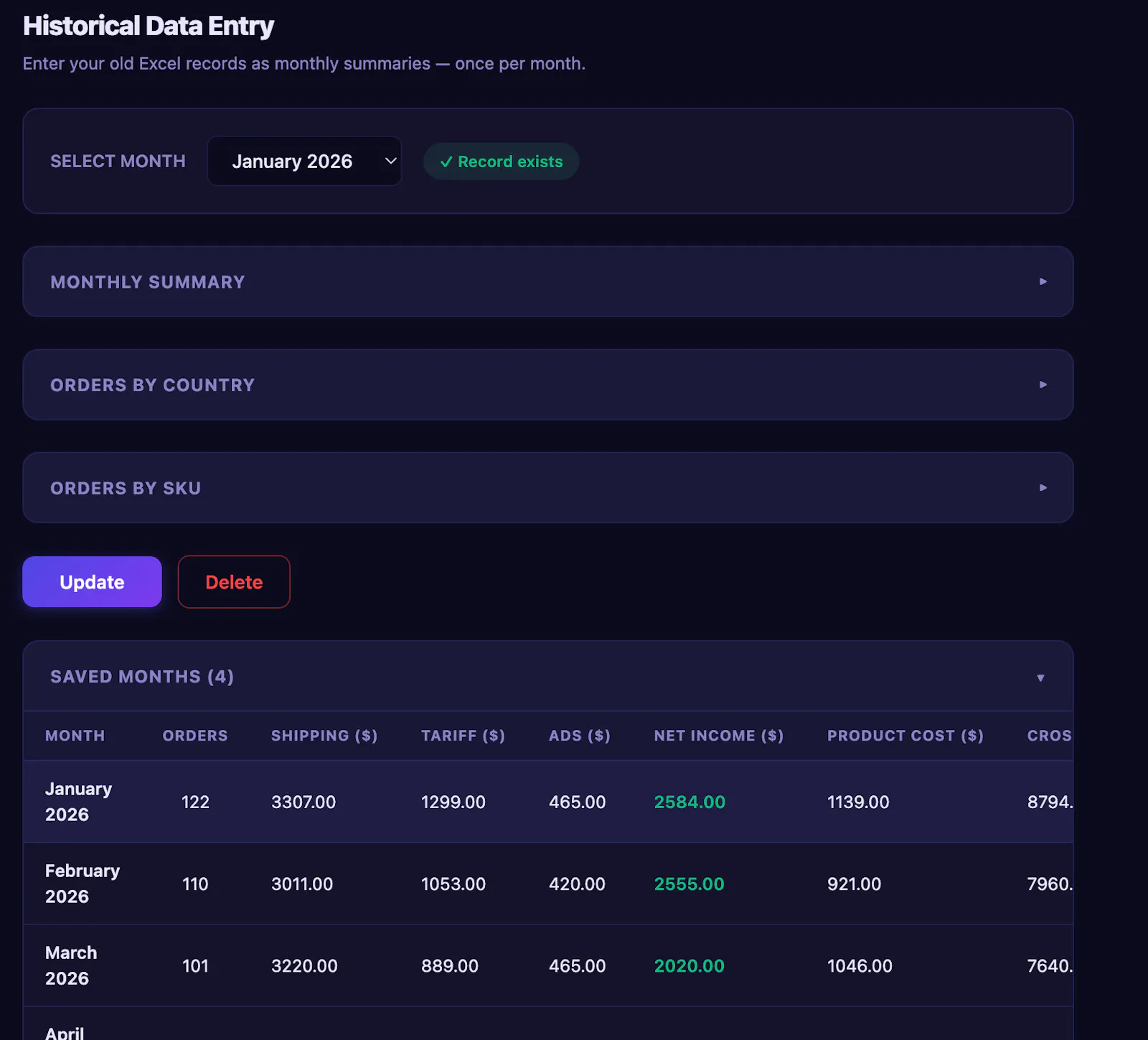Select the March 2026 row in saved months
The image size is (1148, 1040).
(548, 965)
